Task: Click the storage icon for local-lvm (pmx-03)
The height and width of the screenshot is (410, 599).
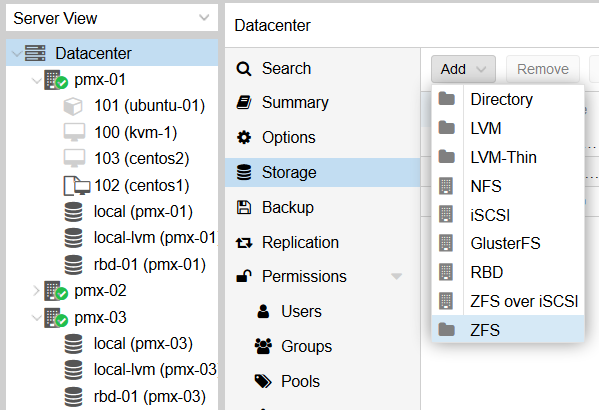Action: tap(73, 369)
